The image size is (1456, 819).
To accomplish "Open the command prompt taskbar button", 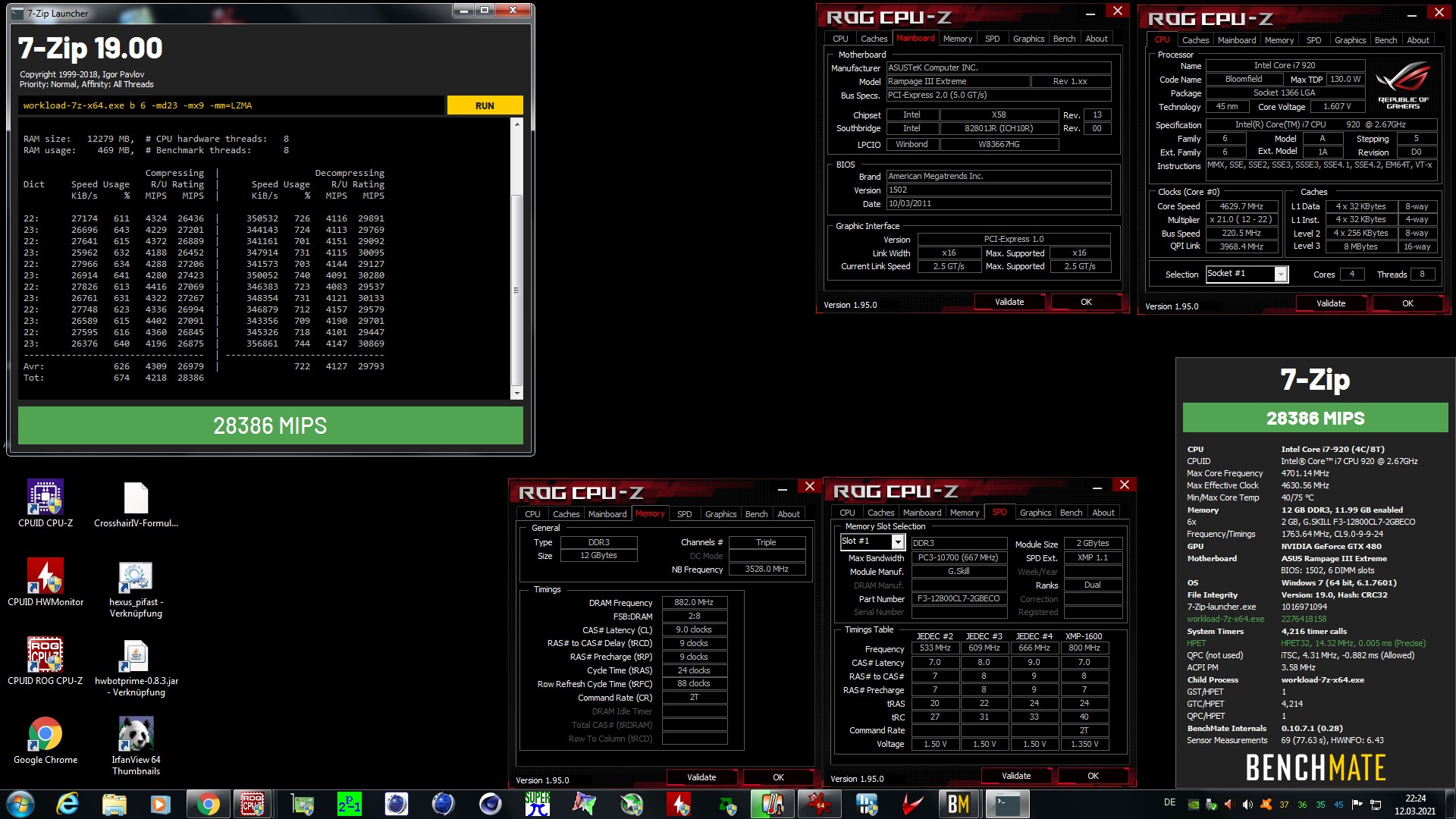I will (x=1007, y=804).
